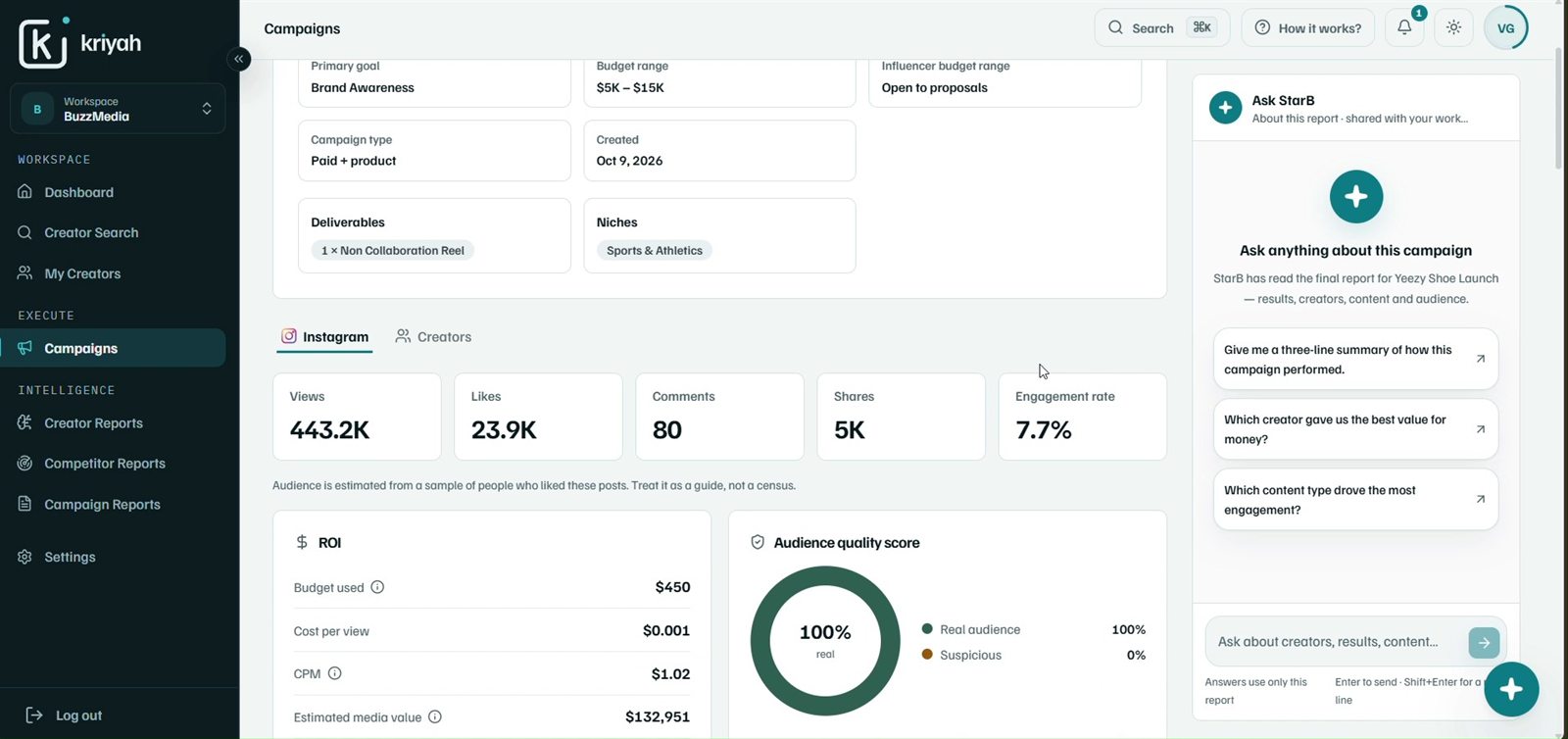Click the Engagement rate 7.7% card
Screen dimensions: 1568x739
point(1083,417)
